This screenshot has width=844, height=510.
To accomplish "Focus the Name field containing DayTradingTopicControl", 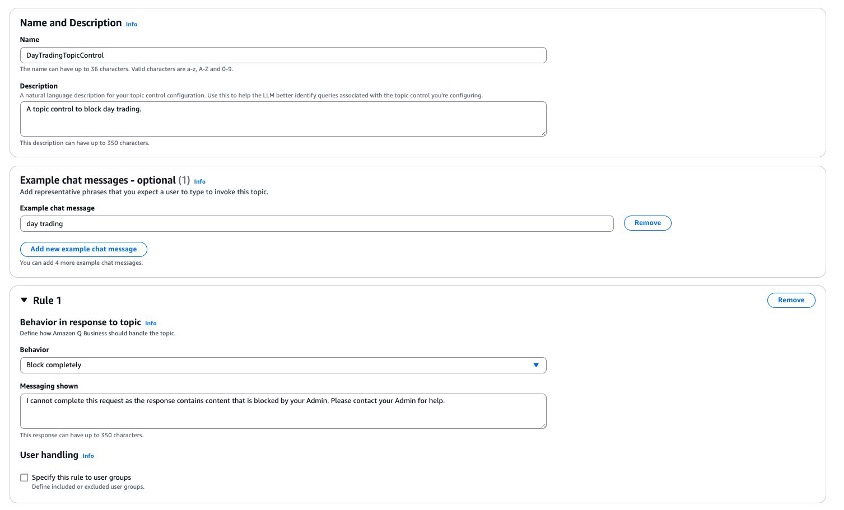I will point(283,55).
